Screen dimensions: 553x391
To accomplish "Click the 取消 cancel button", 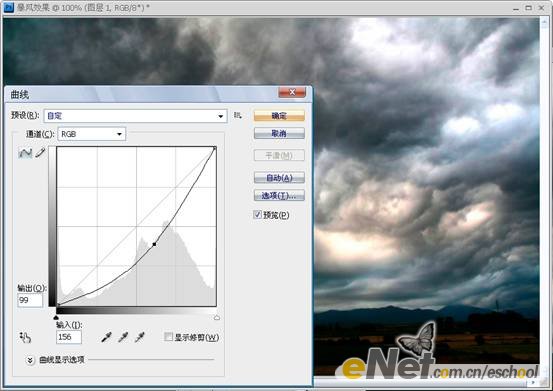I will [279, 133].
